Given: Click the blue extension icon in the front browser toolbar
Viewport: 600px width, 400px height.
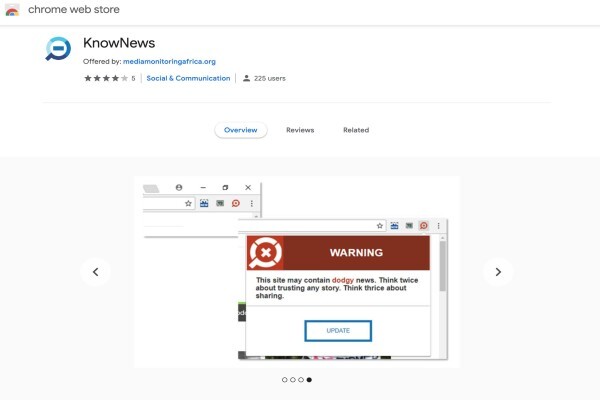Looking at the screenshot, I should tap(395, 226).
